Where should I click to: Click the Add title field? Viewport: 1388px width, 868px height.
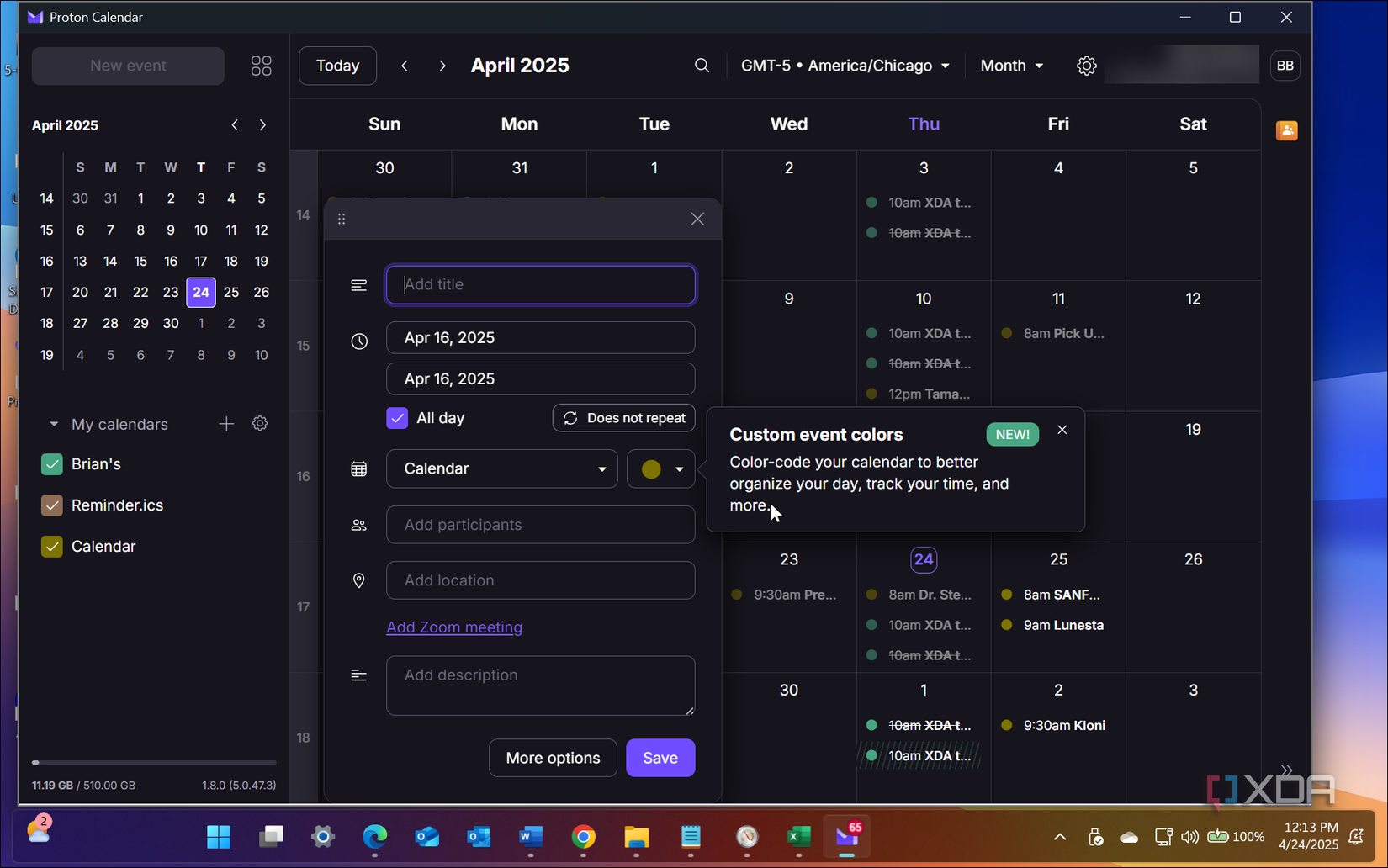[x=541, y=284]
